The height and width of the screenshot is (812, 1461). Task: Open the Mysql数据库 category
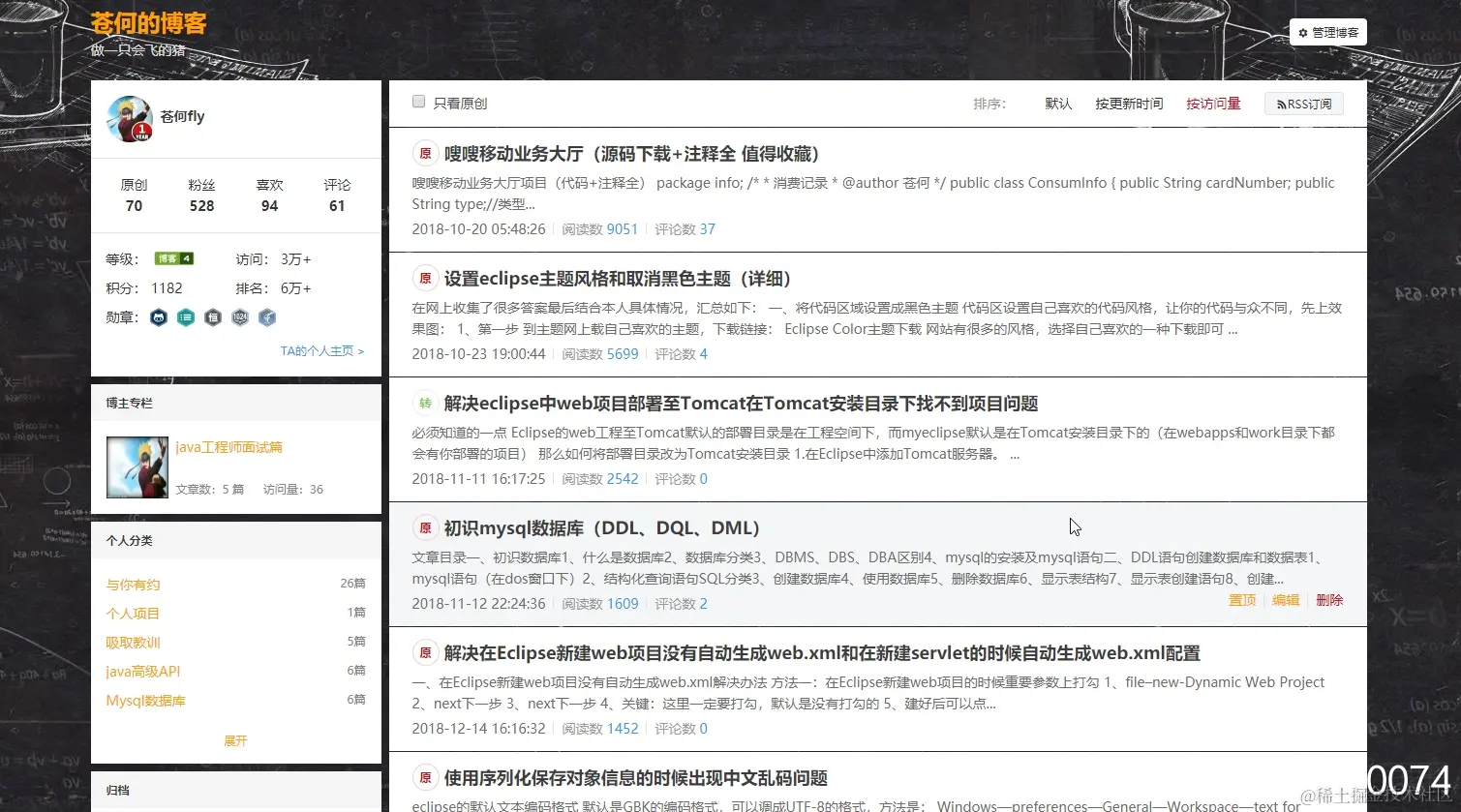pos(146,701)
